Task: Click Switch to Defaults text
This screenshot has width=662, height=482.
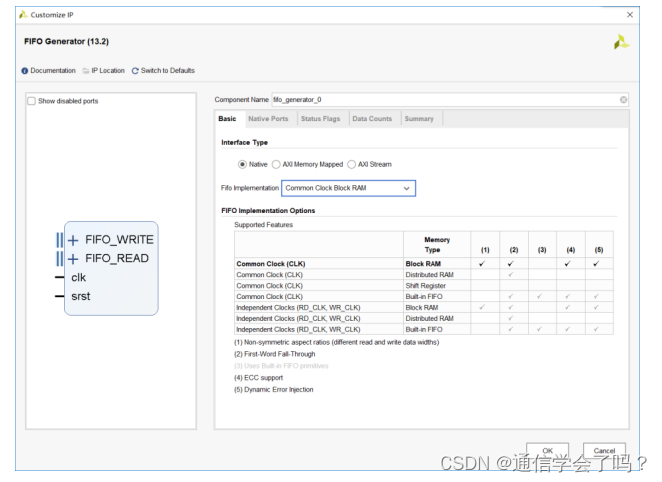Action: 168,70
